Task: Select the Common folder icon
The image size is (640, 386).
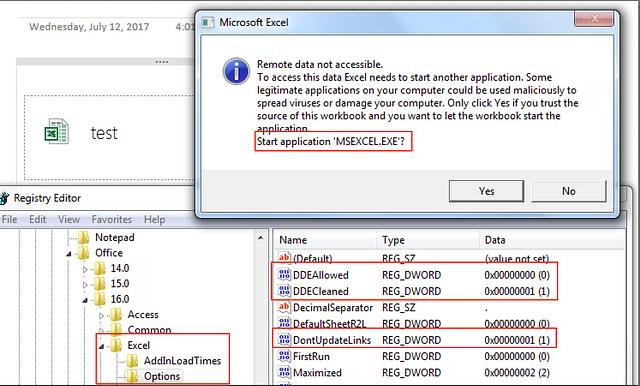Action: tap(116, 330)
